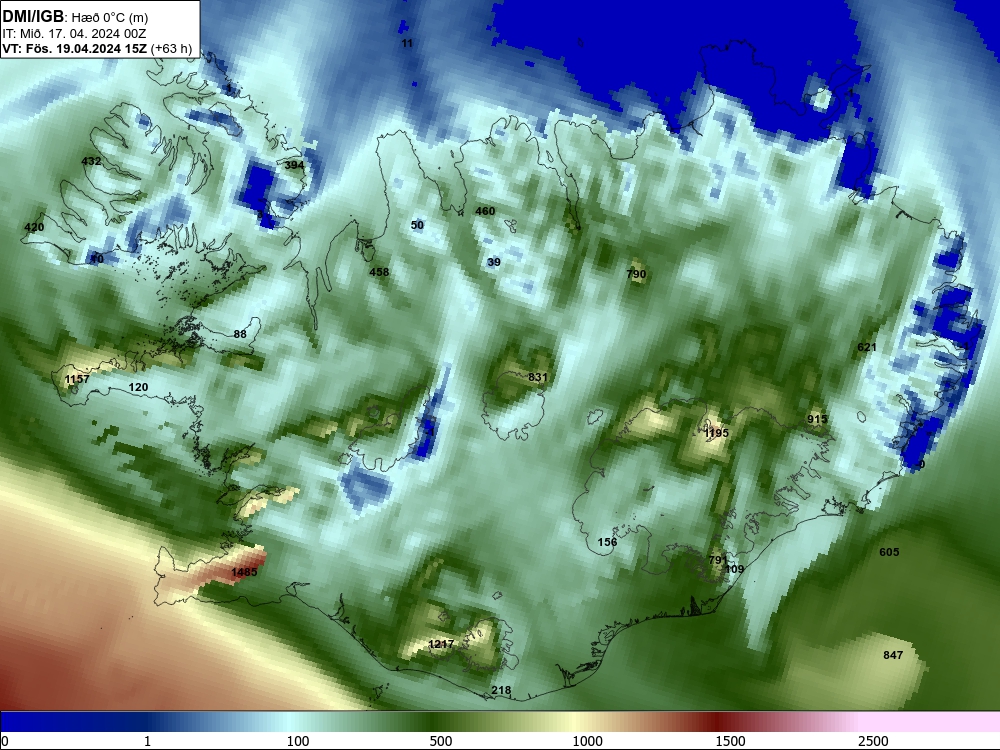Click the colour legend label 100
Viewport: 1000px width, 750px height.
(x=298, y=741)
